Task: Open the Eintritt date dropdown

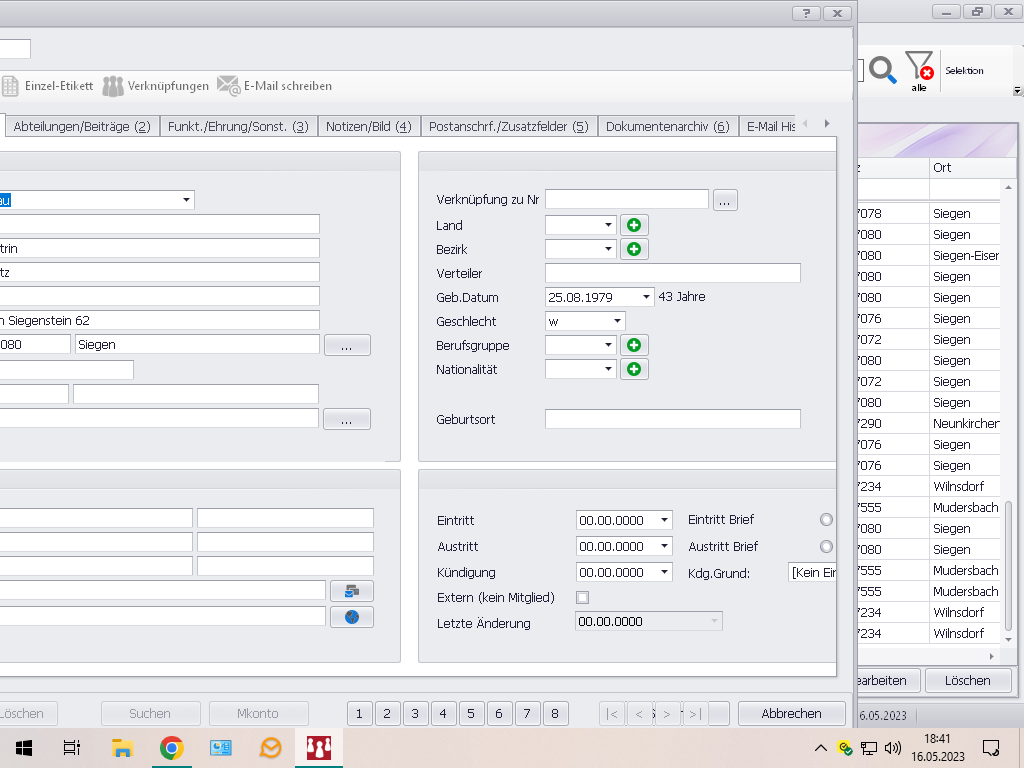Action: [x=665, y=521]
